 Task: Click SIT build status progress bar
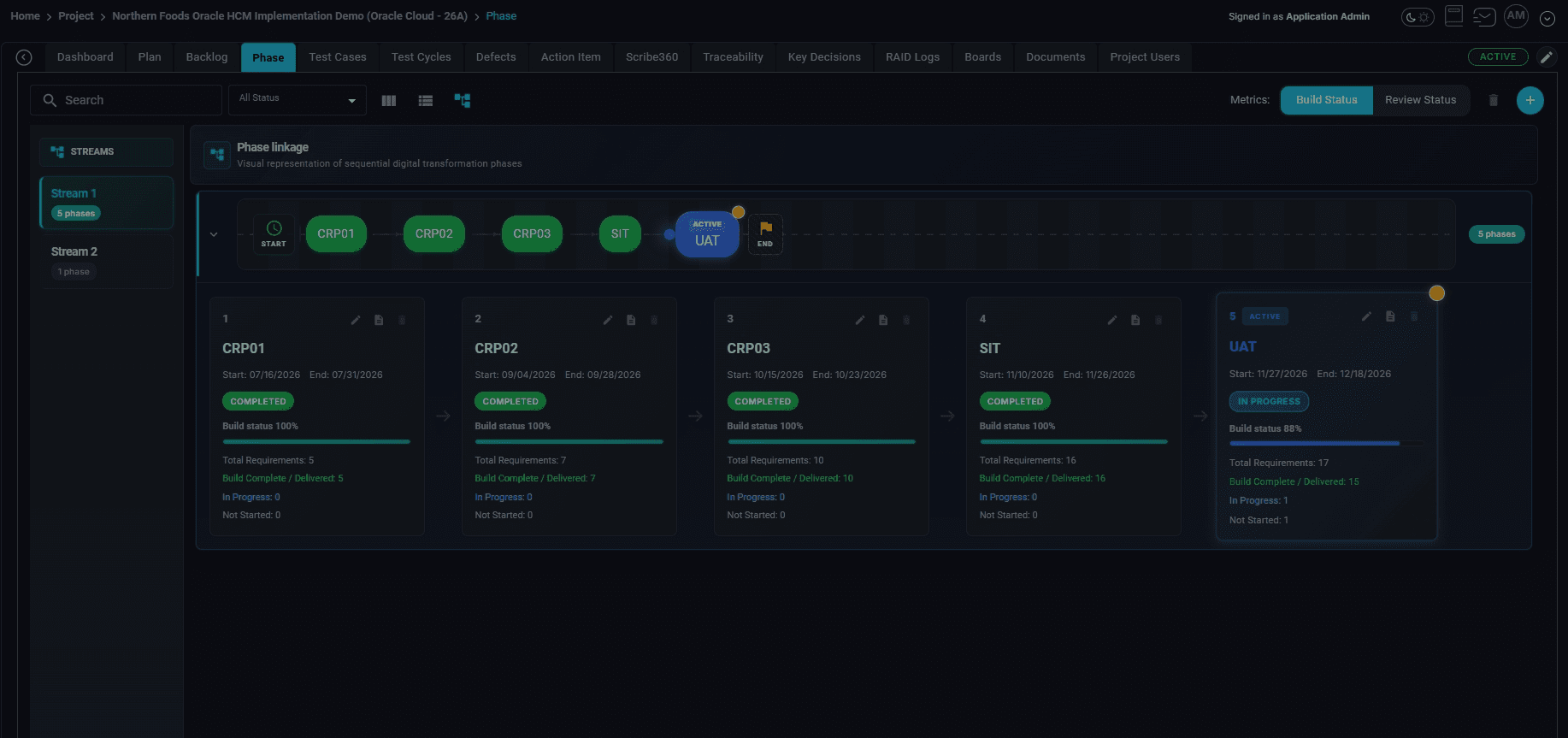pos(1073,441)
